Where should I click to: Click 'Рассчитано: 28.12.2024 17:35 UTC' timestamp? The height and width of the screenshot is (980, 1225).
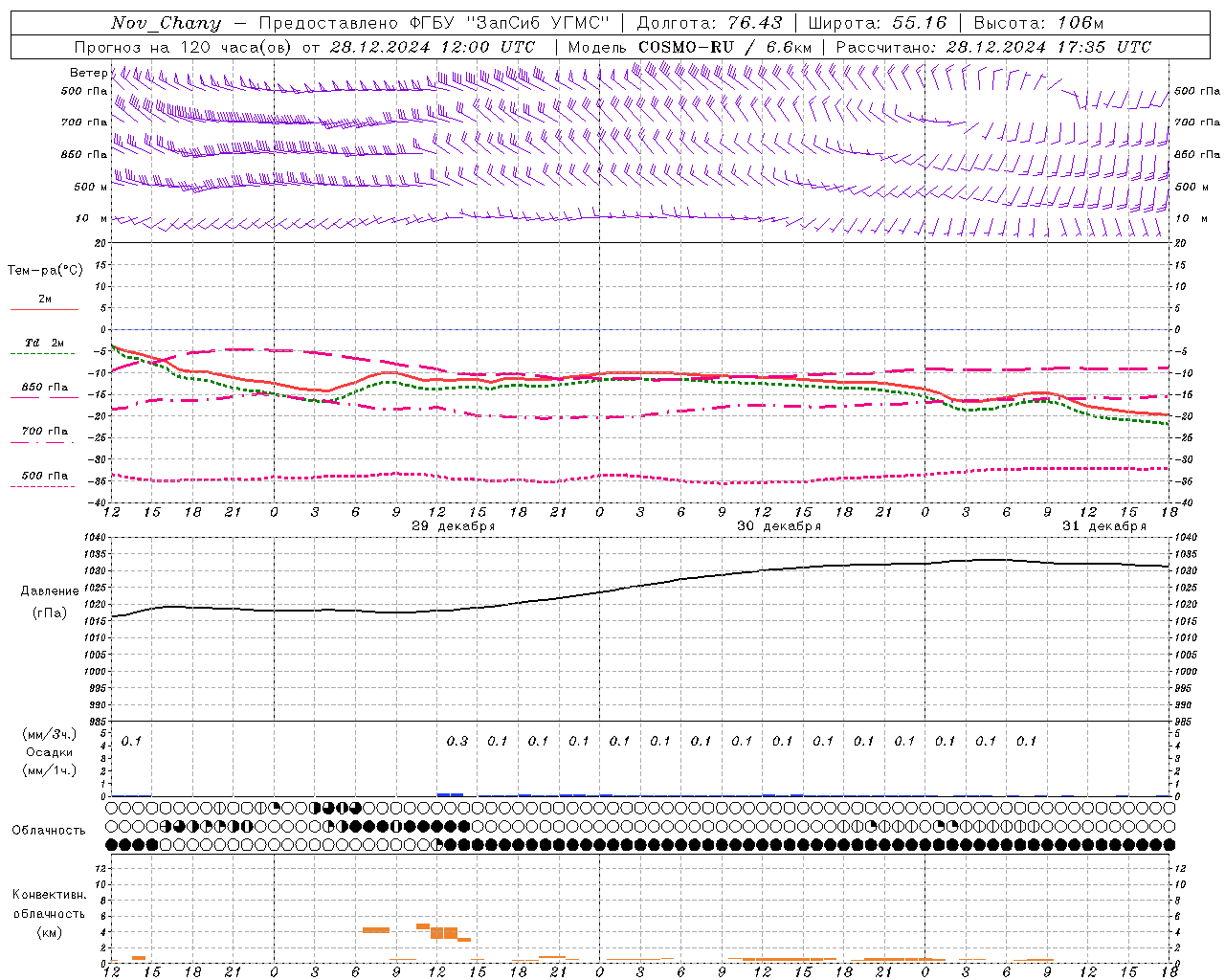pyautogui.click(x=993, y=47)
